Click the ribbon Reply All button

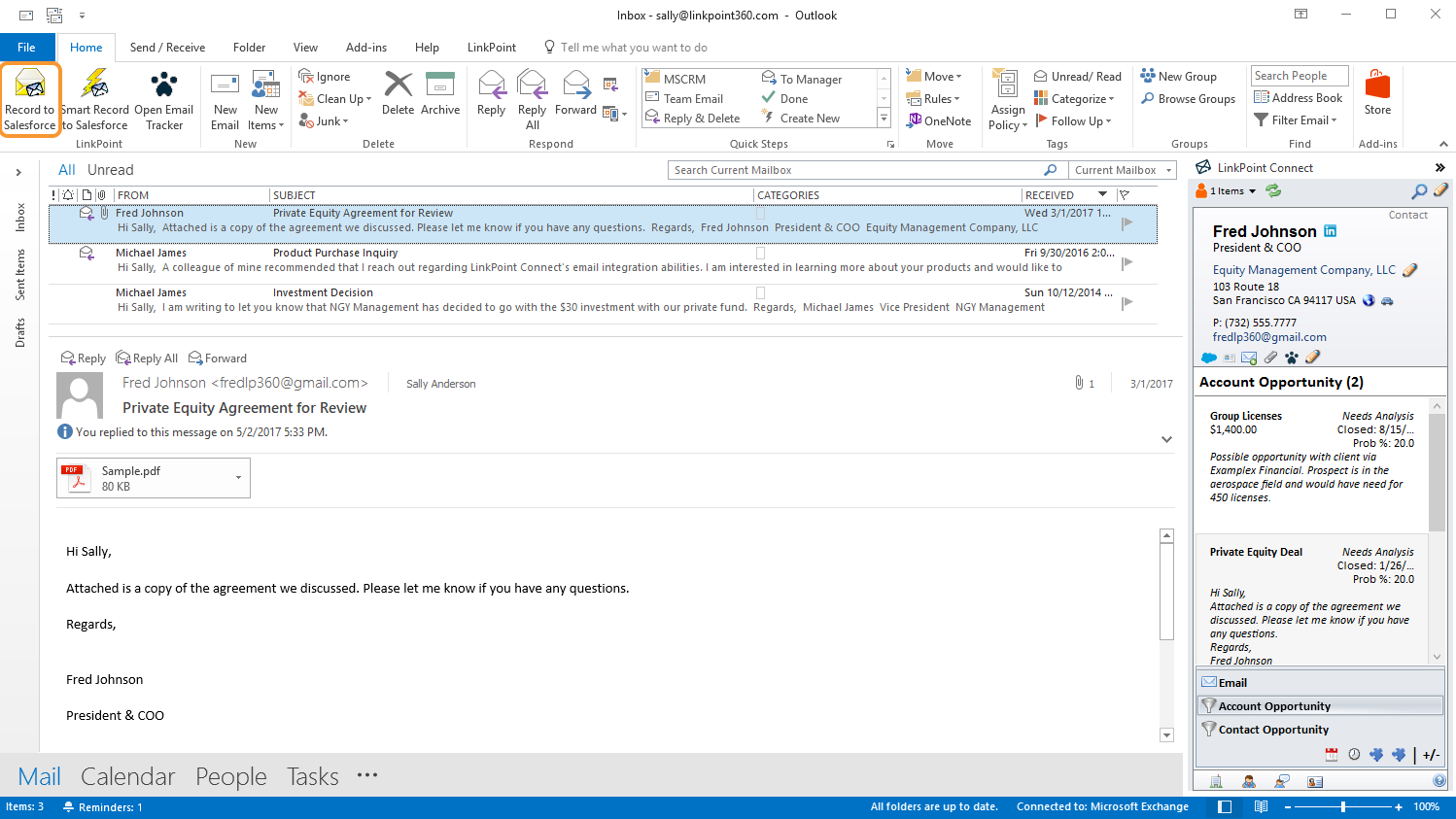click(x=532, y=100)
